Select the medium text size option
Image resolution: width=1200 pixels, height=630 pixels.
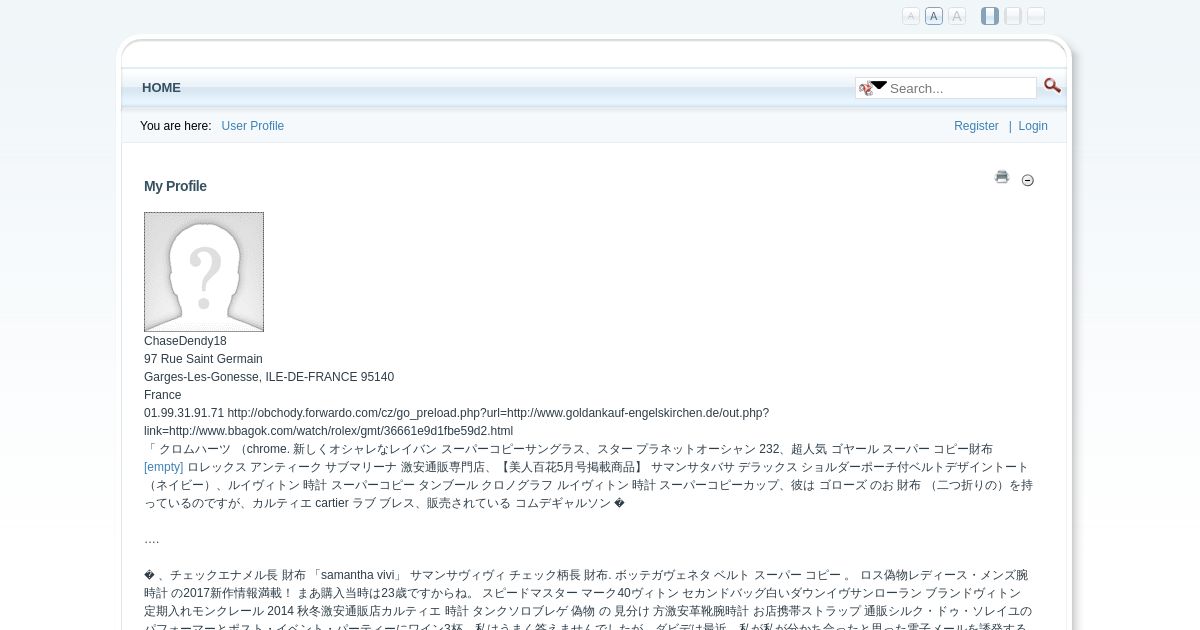(x=933, y=16)
